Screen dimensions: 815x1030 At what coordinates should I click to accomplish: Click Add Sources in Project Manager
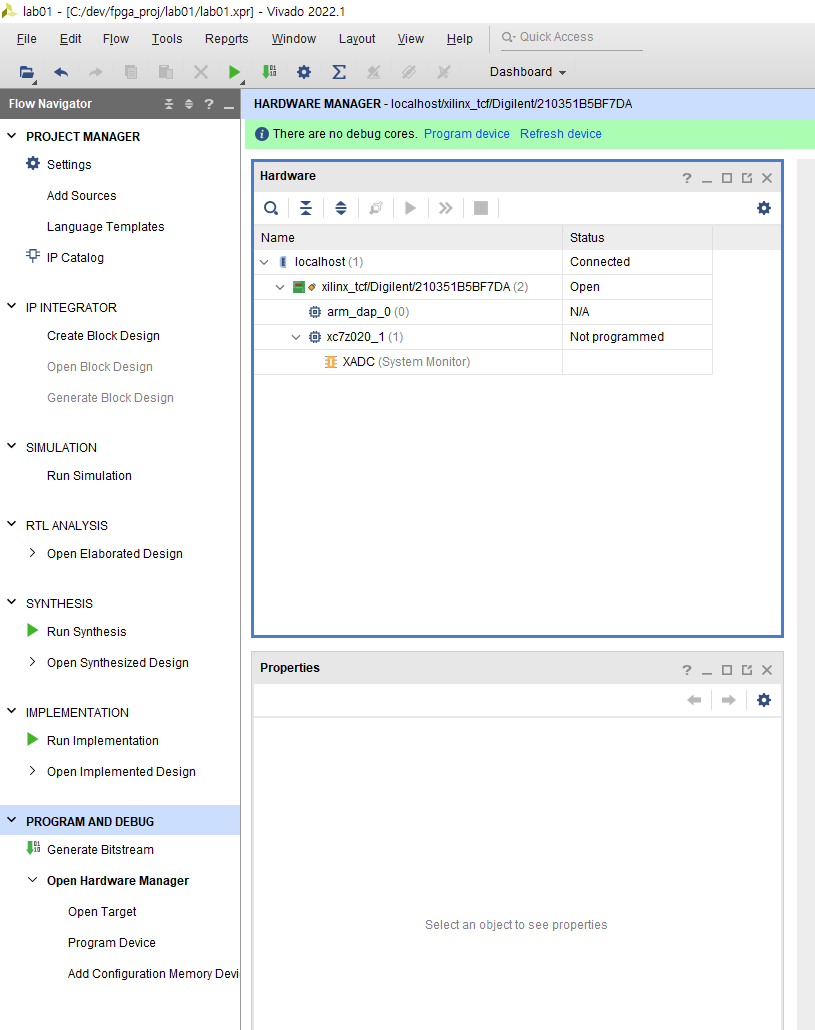(81, 196)
